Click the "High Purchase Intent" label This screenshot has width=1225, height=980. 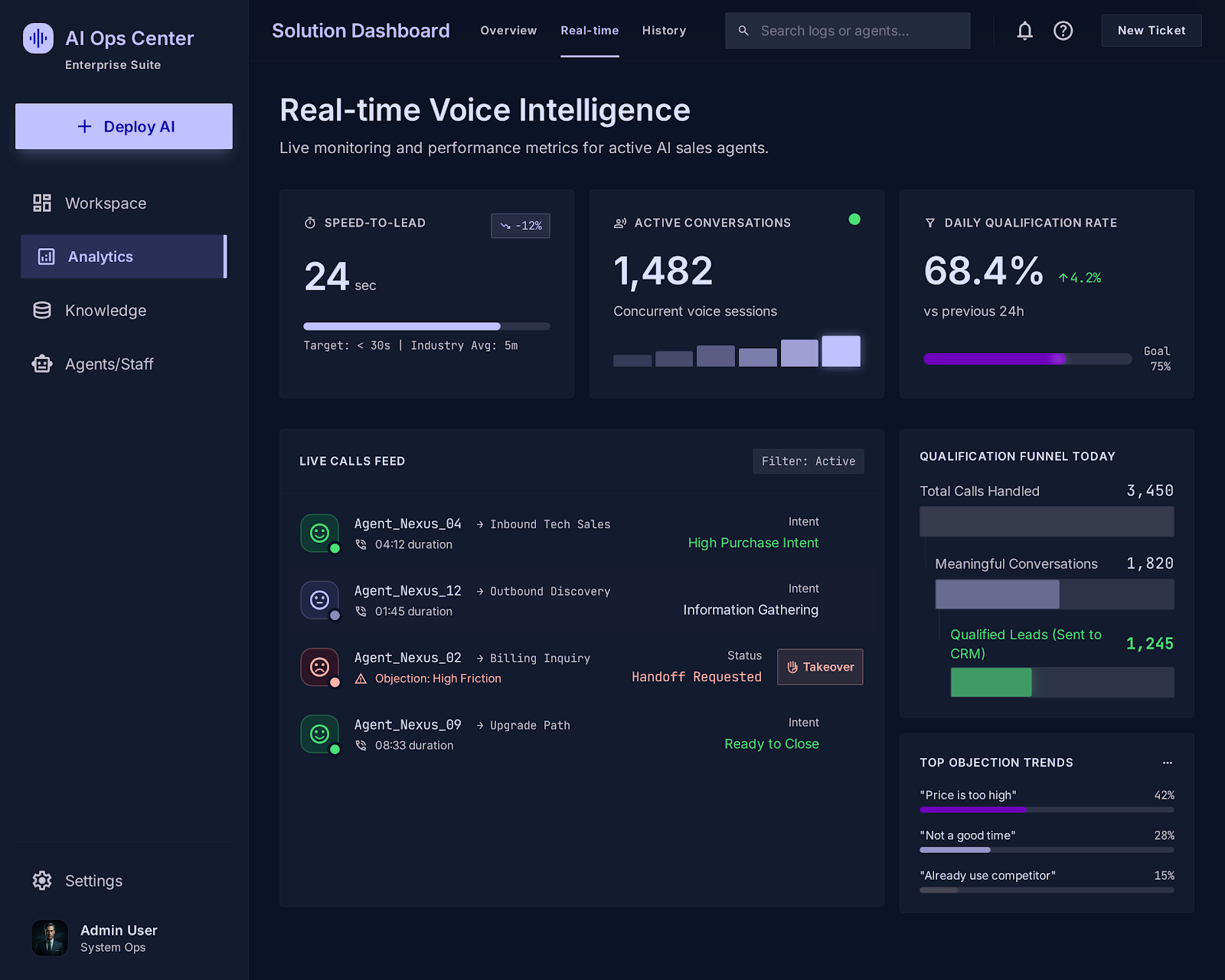[x=753, y=543]
